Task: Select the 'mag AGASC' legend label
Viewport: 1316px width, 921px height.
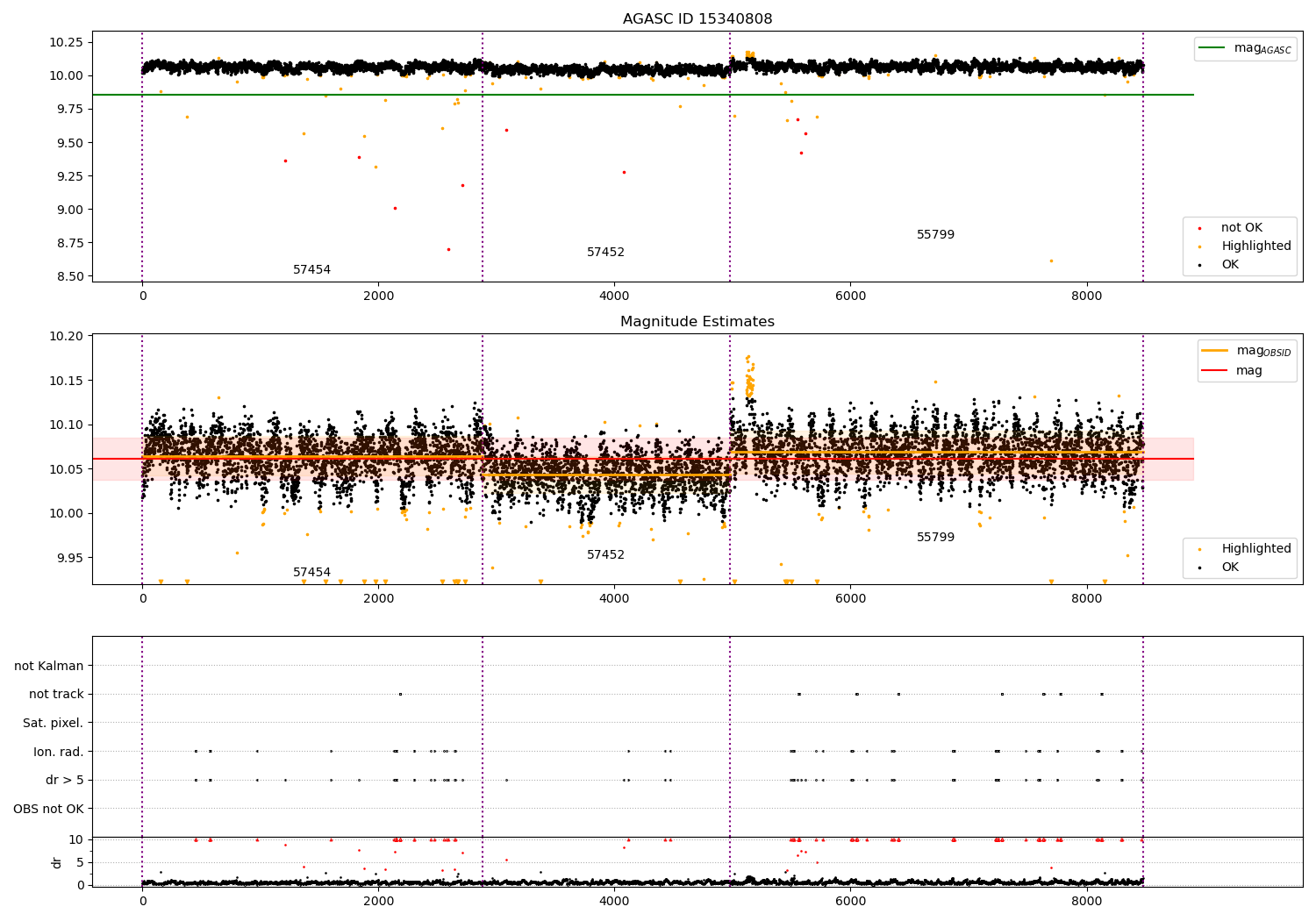Action: [x=1262, y=48]
